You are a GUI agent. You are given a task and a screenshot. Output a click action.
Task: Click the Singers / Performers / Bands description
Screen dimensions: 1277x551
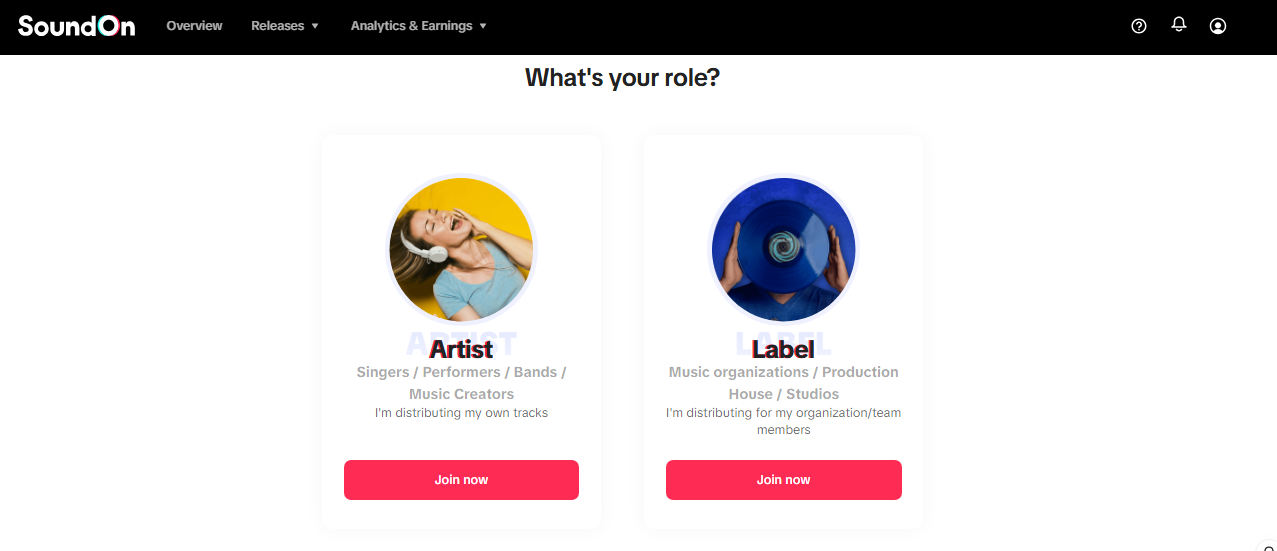point(461,383)
